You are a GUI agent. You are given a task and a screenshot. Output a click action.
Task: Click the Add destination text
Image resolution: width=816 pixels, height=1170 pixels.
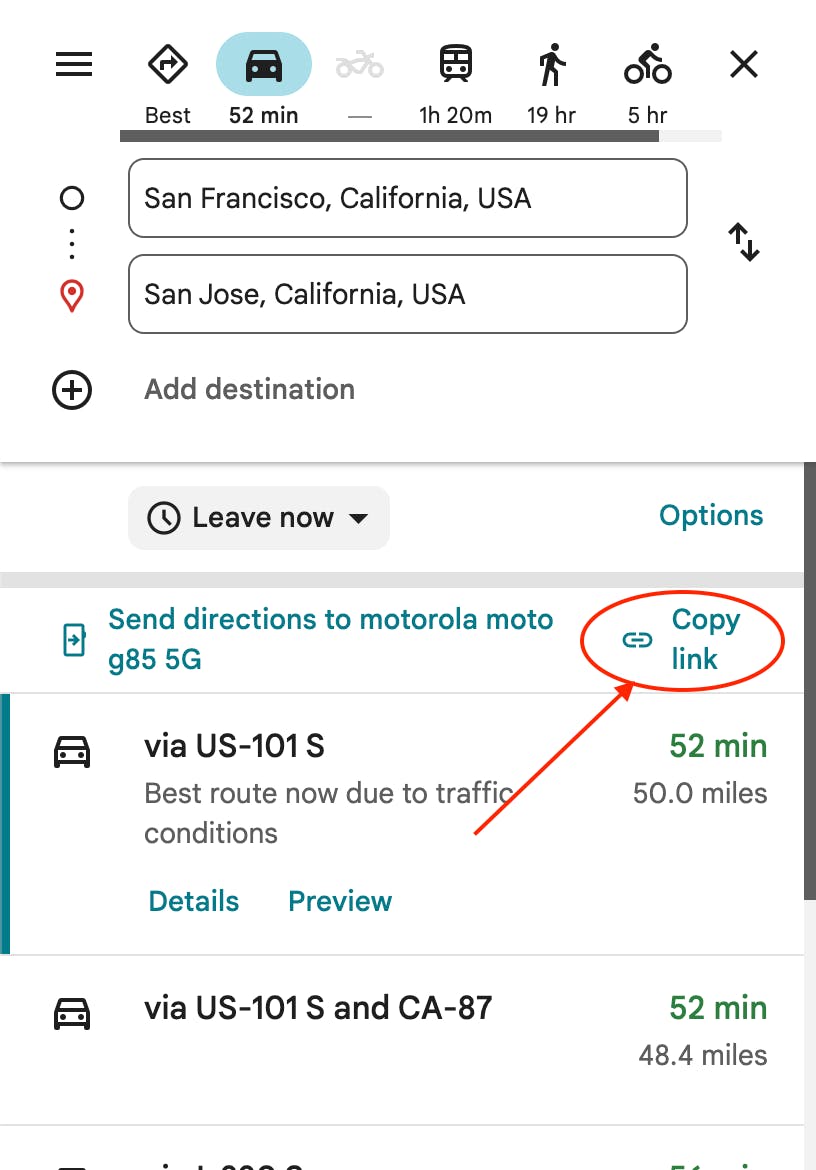pyautogui.click(x=250, y=390)
